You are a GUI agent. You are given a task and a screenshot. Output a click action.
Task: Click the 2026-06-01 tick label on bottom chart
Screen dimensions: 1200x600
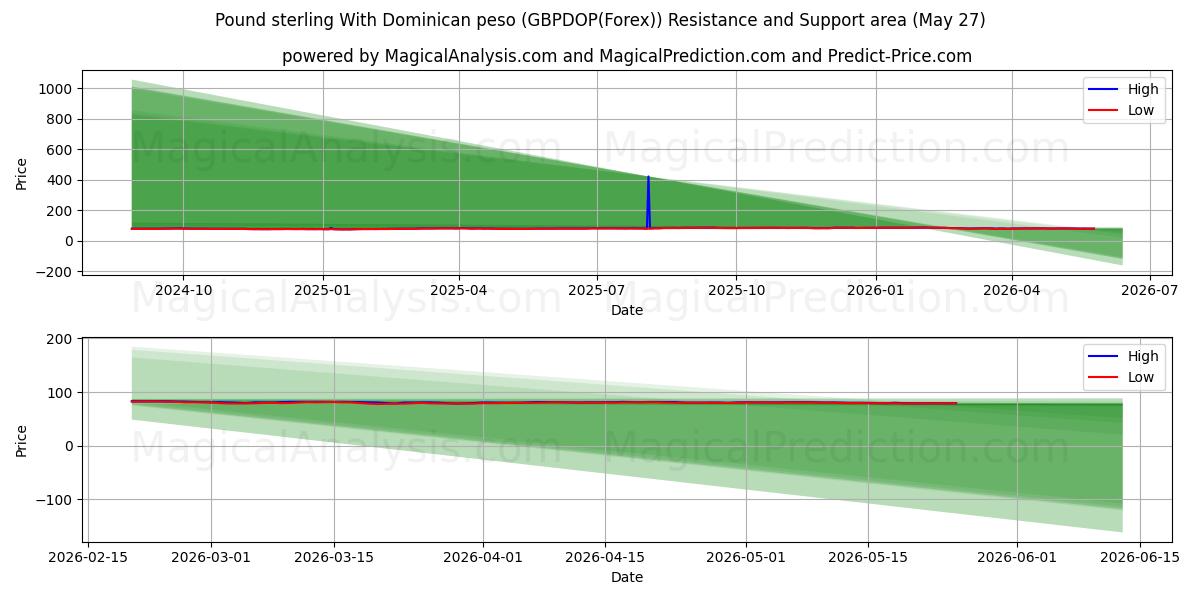1017,557
